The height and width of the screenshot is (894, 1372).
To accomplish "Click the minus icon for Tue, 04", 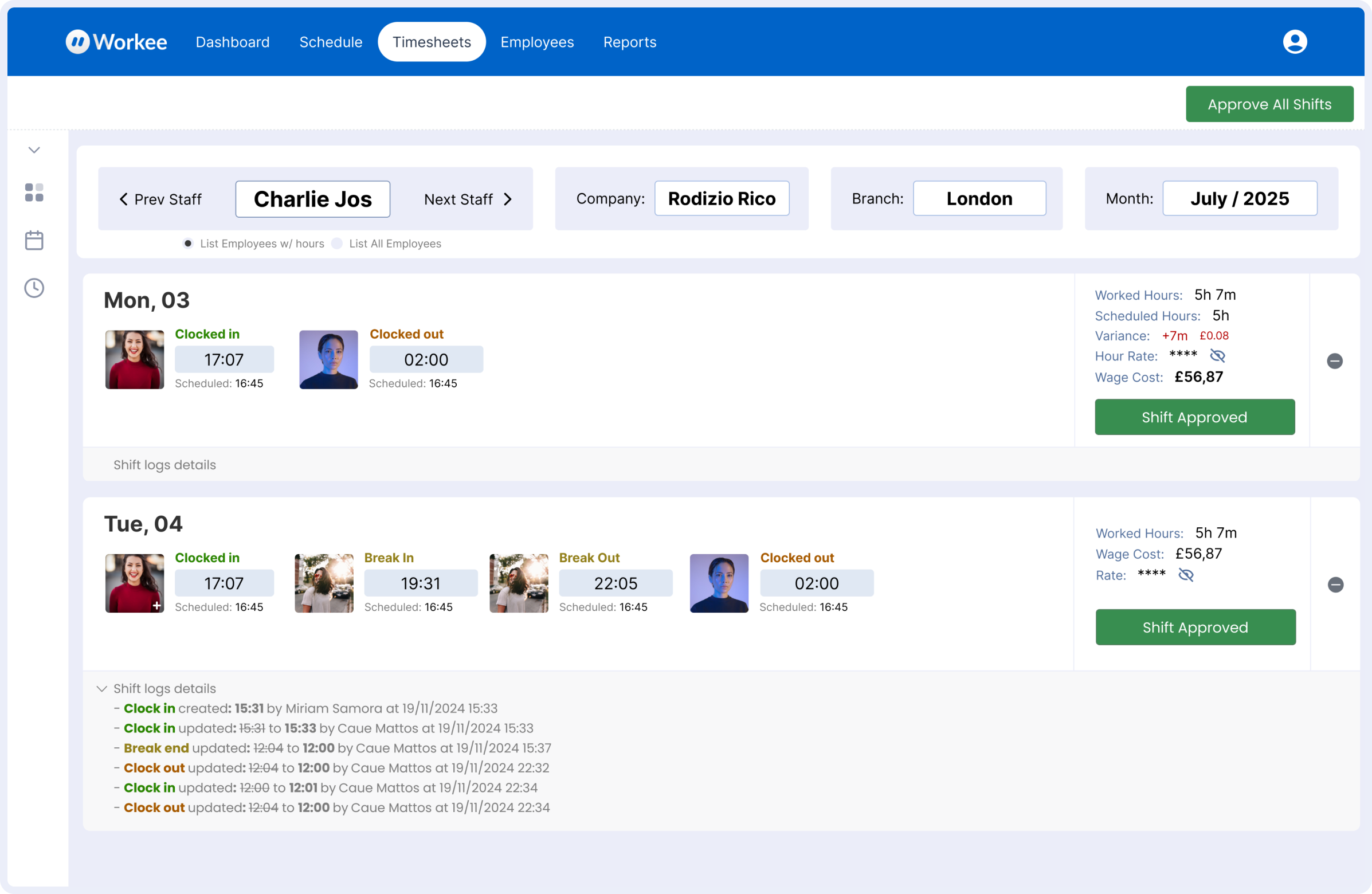I will [1335, 585].
